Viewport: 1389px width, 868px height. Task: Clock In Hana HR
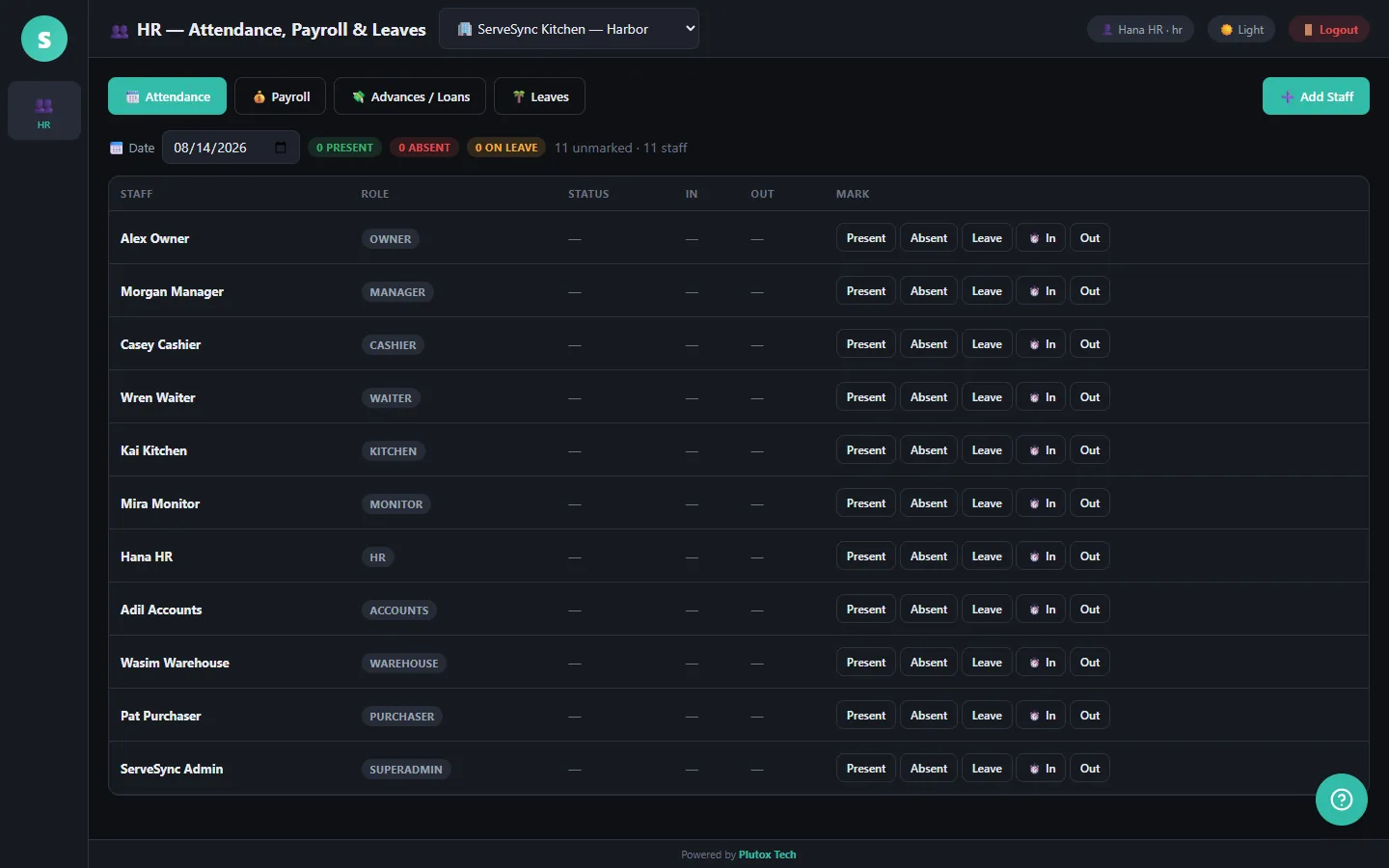tap(1041, 556)
